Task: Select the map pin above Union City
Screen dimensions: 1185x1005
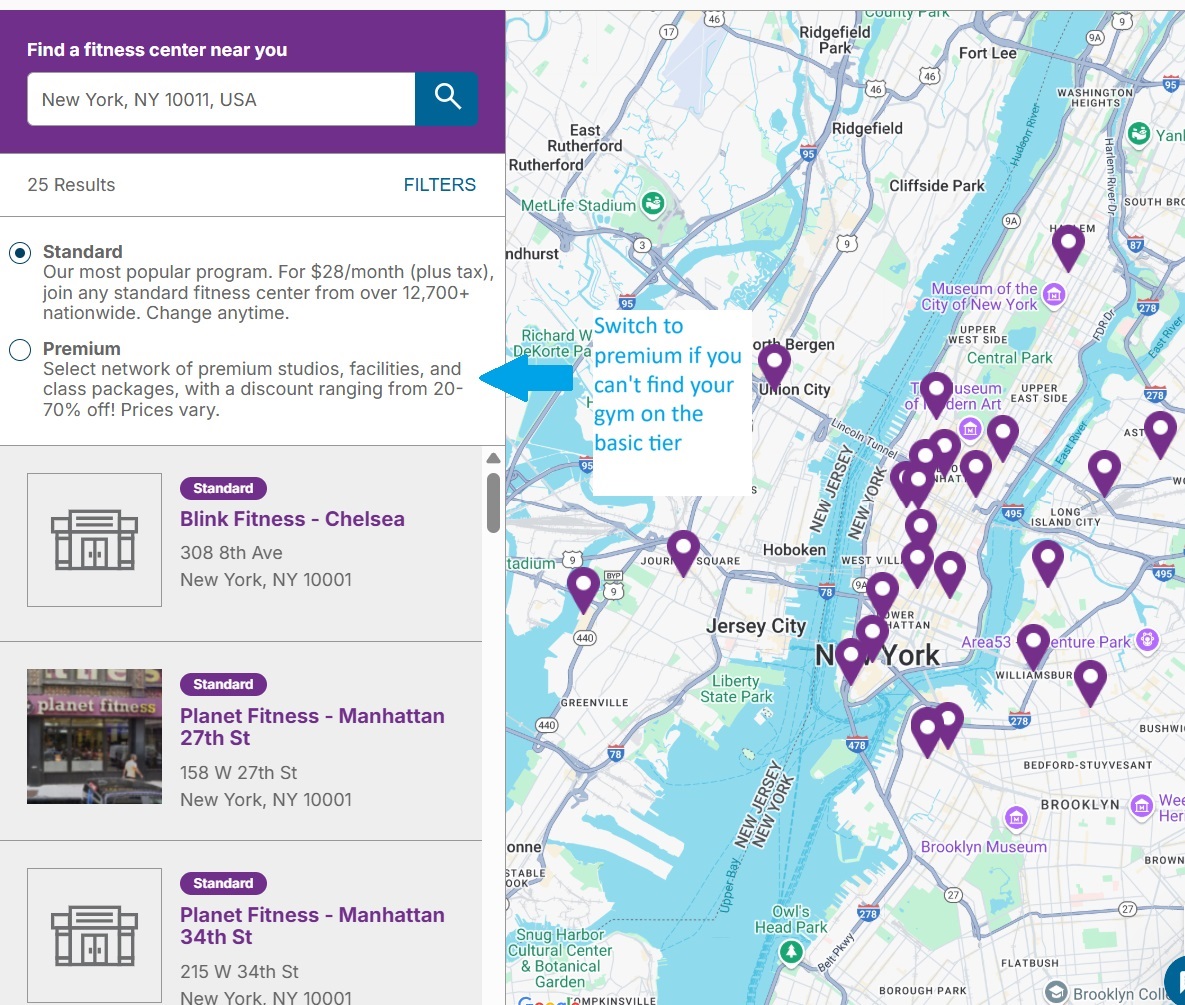Action: [774, 365]
